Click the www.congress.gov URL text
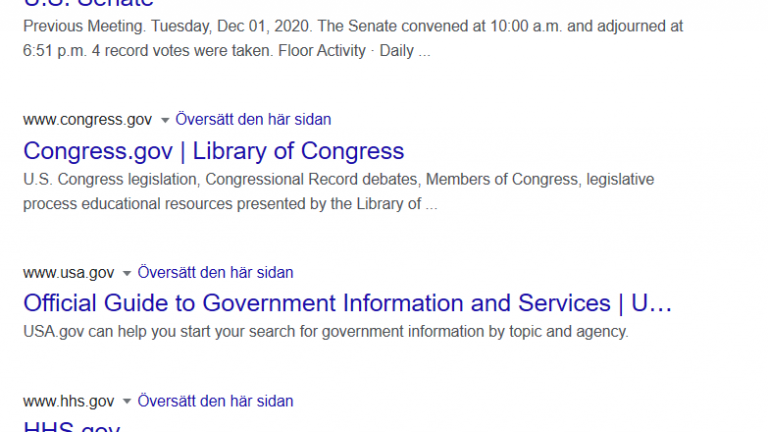The height and width of the screenshot is (432, 768). 88,120
